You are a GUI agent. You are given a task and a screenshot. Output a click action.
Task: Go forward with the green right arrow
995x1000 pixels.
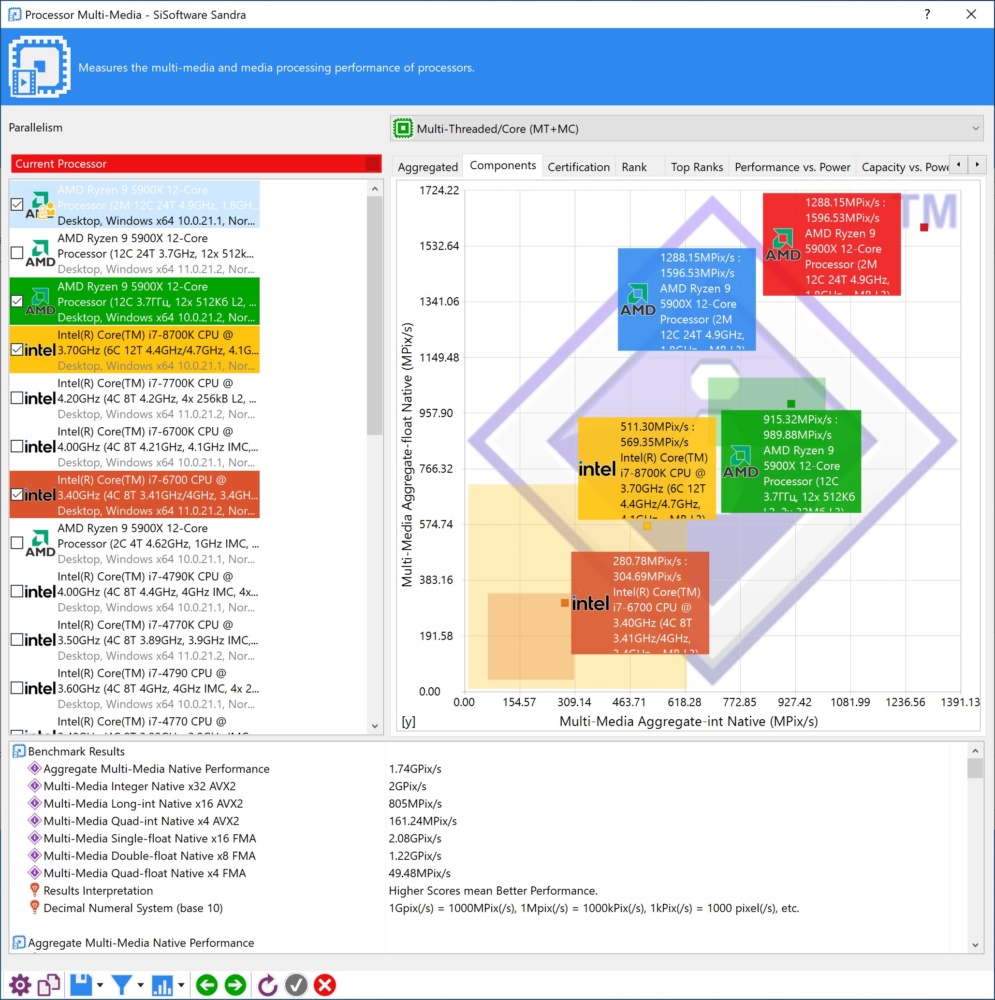click(x=235, y=985)
